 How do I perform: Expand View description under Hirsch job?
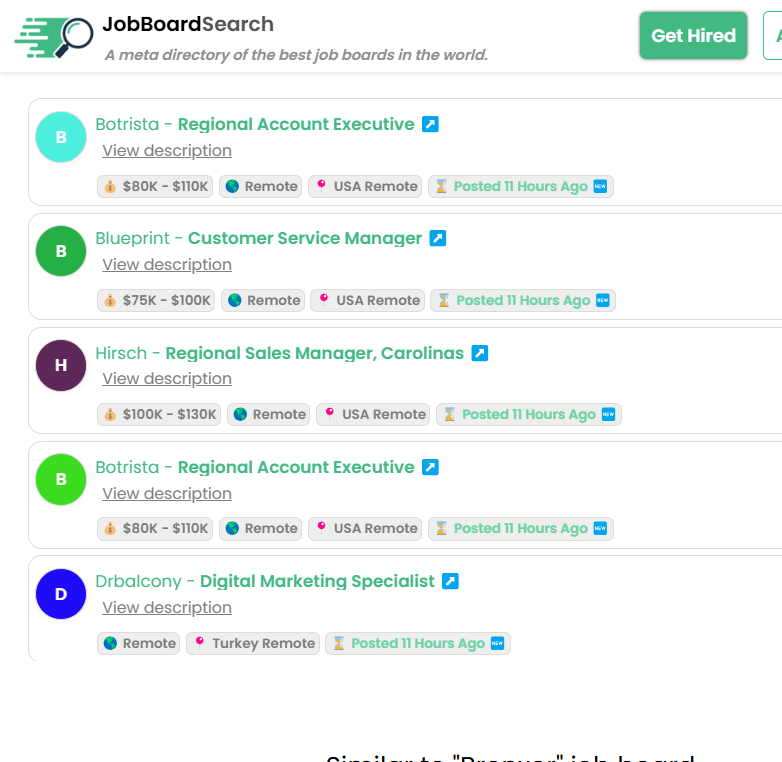click(x=167, y=378)
